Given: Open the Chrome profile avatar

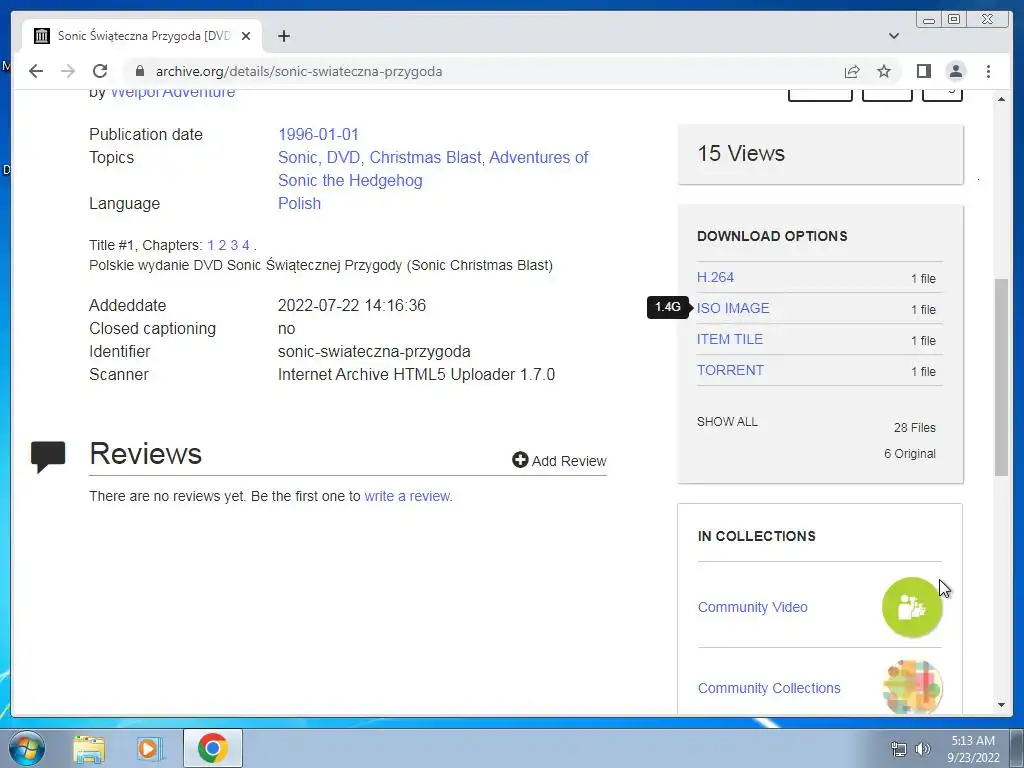Looking at the screenshot, I should [x=955, y=71].
